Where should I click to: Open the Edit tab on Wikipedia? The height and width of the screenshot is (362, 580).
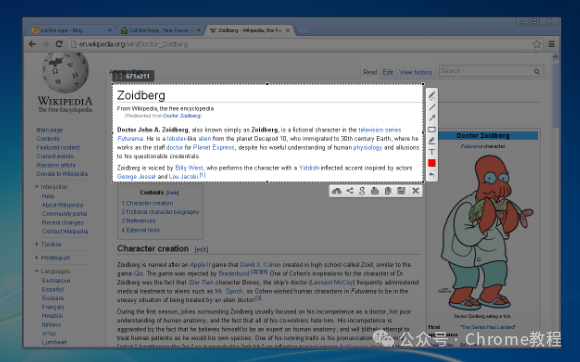click(x=388, y=72)
